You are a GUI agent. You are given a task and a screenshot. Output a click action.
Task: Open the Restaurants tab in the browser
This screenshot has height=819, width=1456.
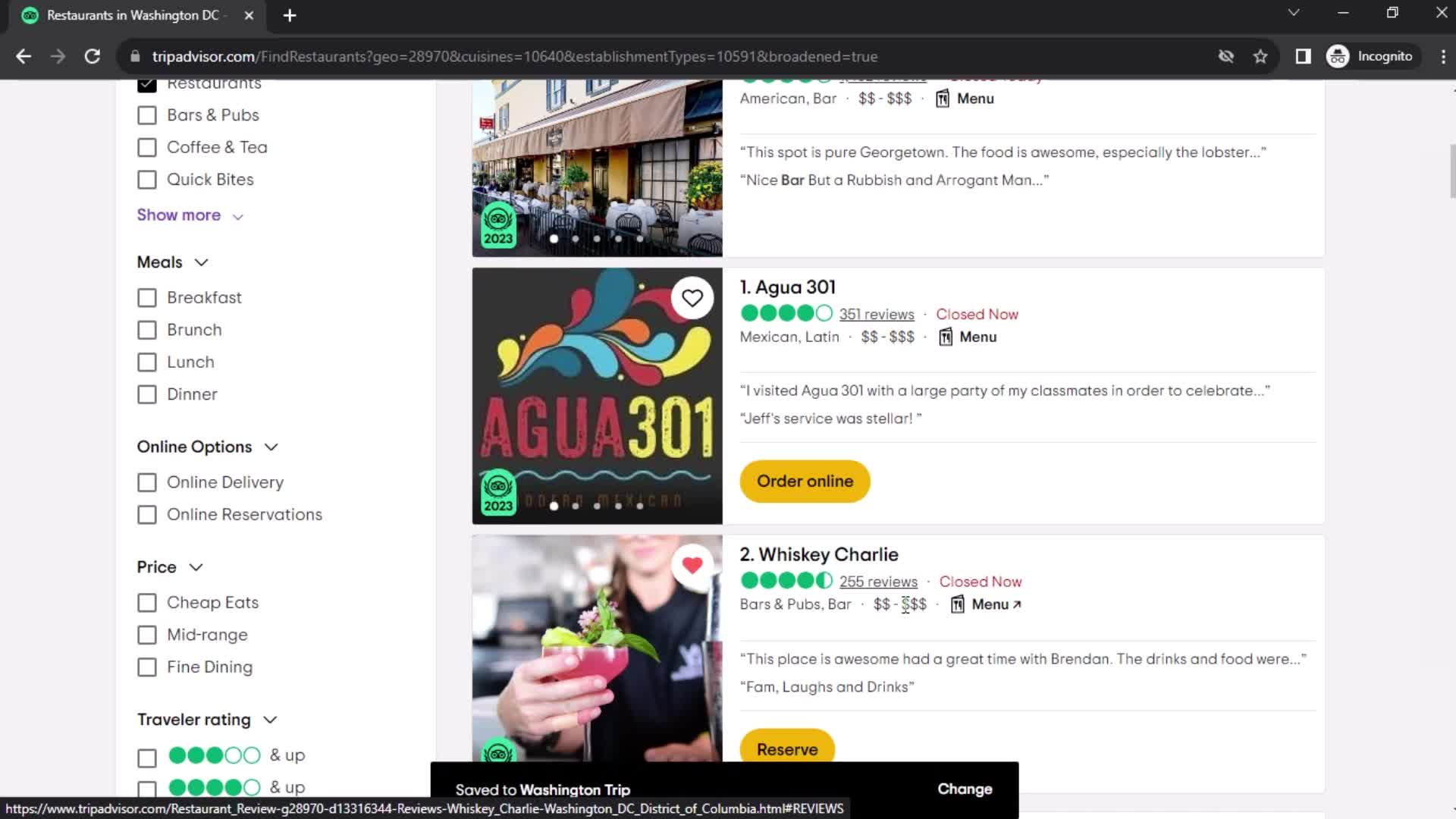point(136,15)
